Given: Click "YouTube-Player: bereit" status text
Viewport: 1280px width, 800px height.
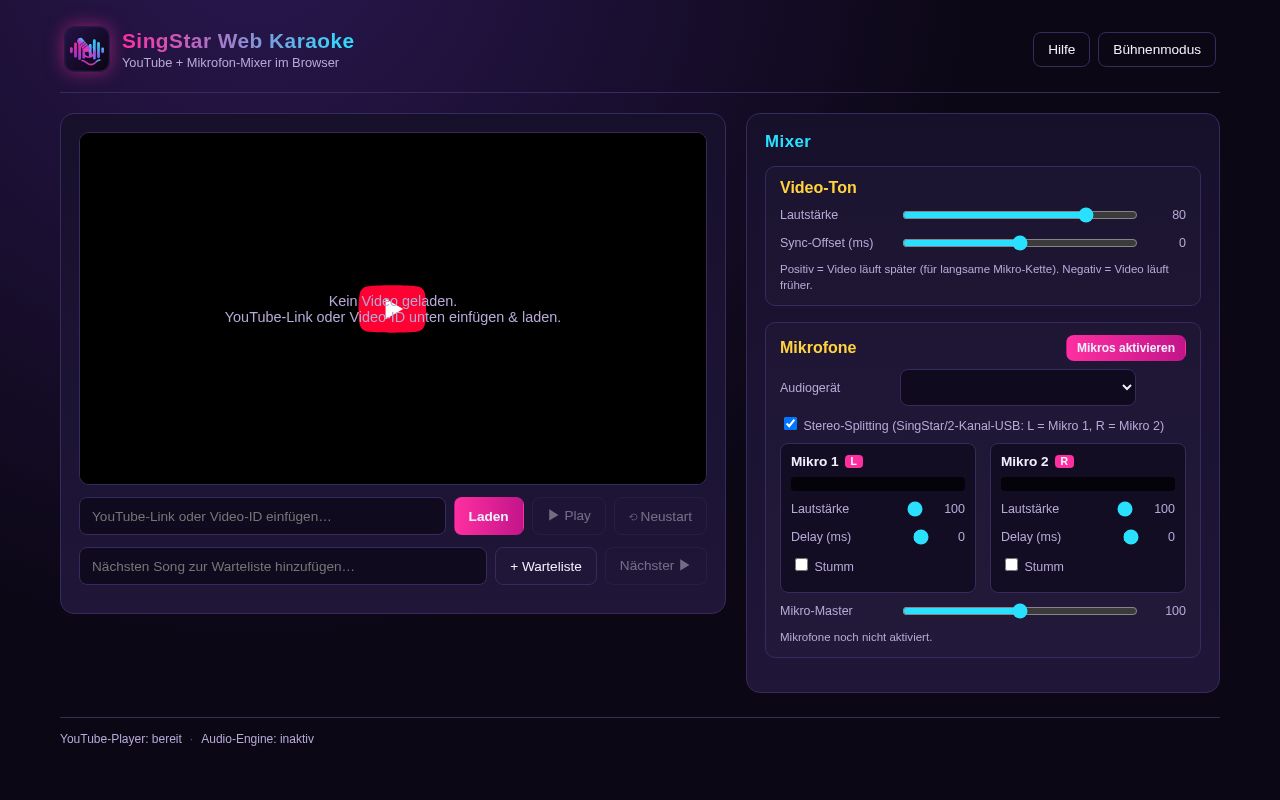Looking at the screenshot, I should 121,739.
